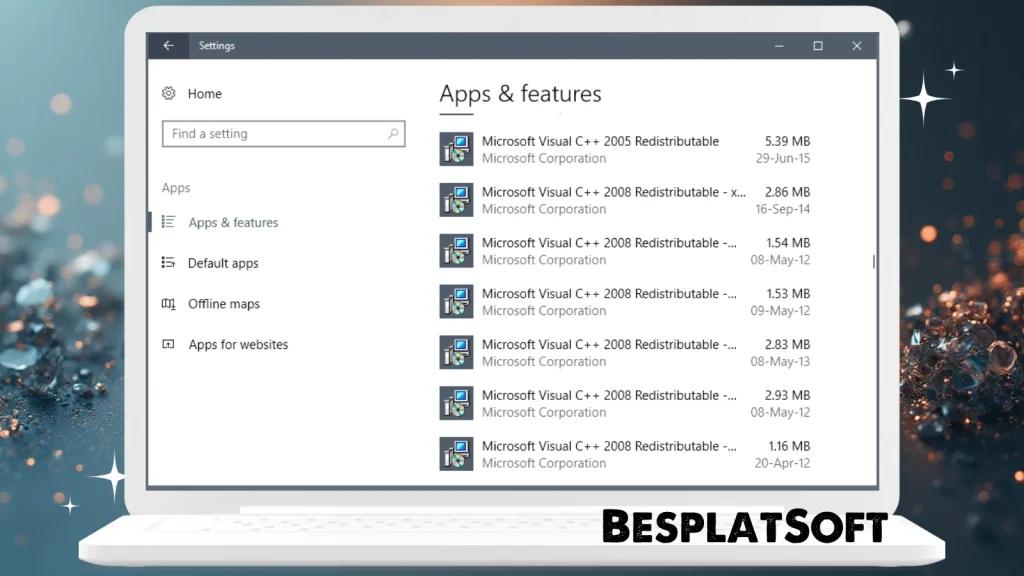The image size is (1024, 576).
Task: Click inside the Find a setting box
Action: click(283, 133)
